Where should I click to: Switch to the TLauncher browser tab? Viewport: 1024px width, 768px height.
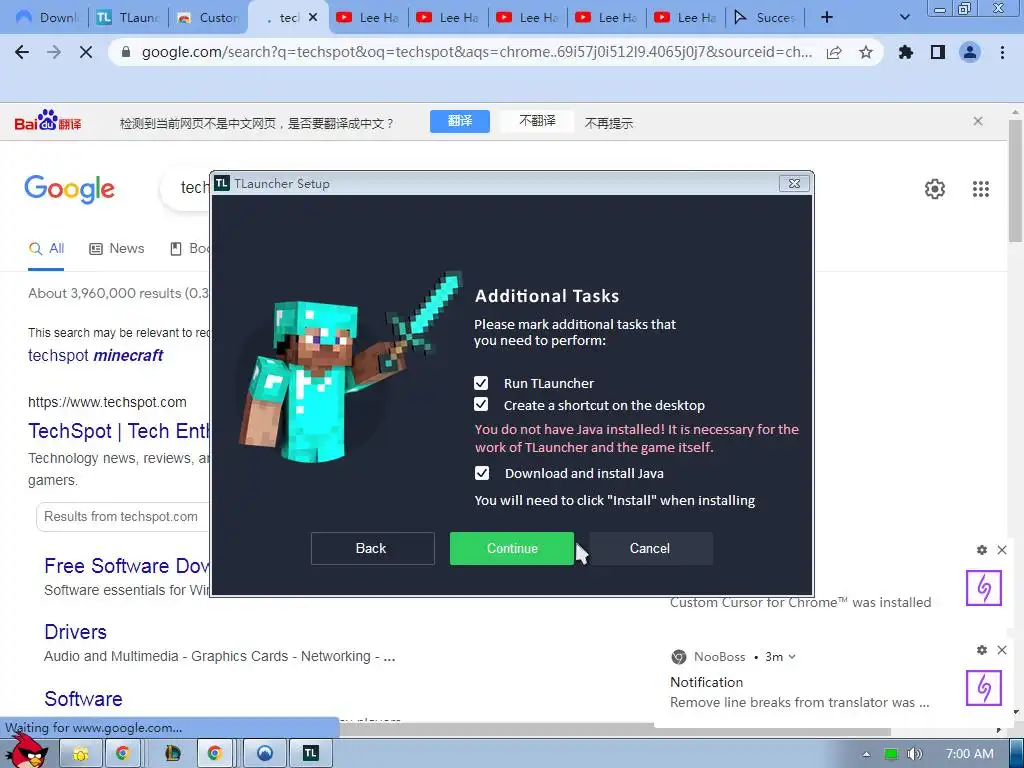coord(128,18)
